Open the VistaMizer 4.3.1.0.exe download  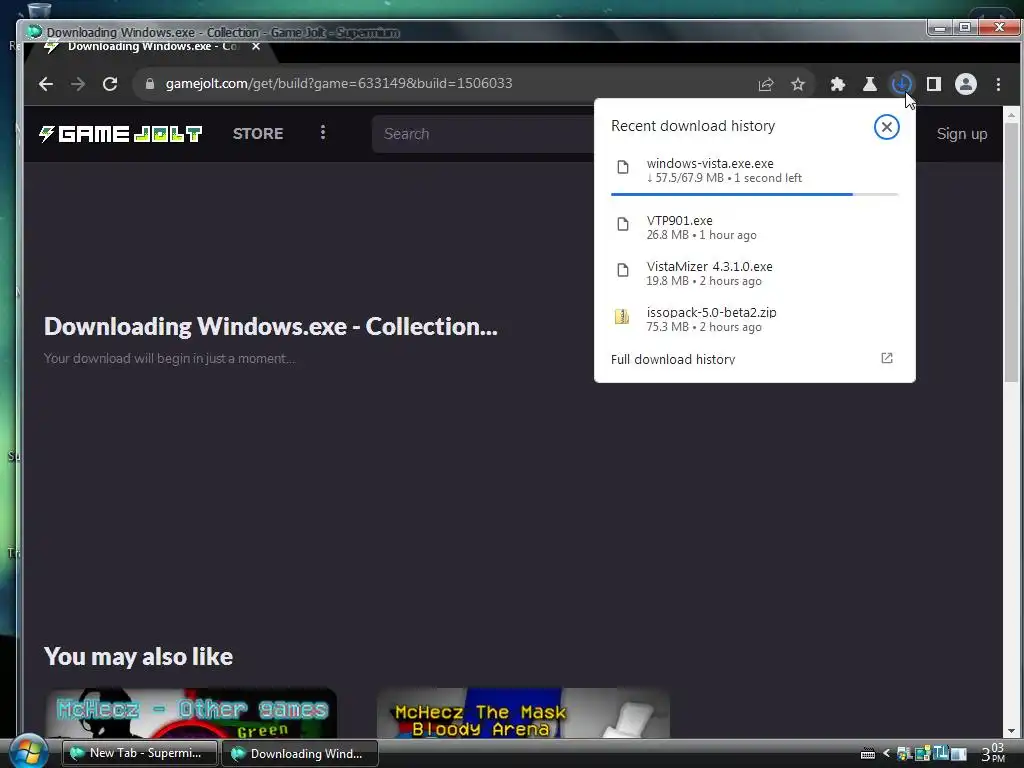(x=754, y=273)
